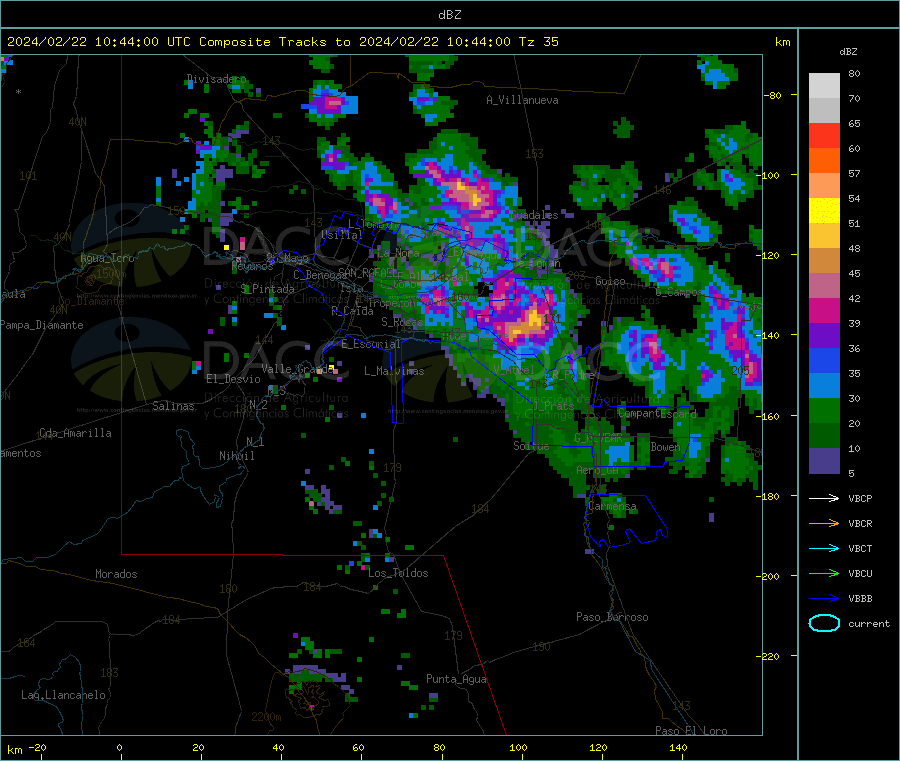Select the light gray legend swatch below 80
Screen dimensions: 900x761
(x=824, y=86)
